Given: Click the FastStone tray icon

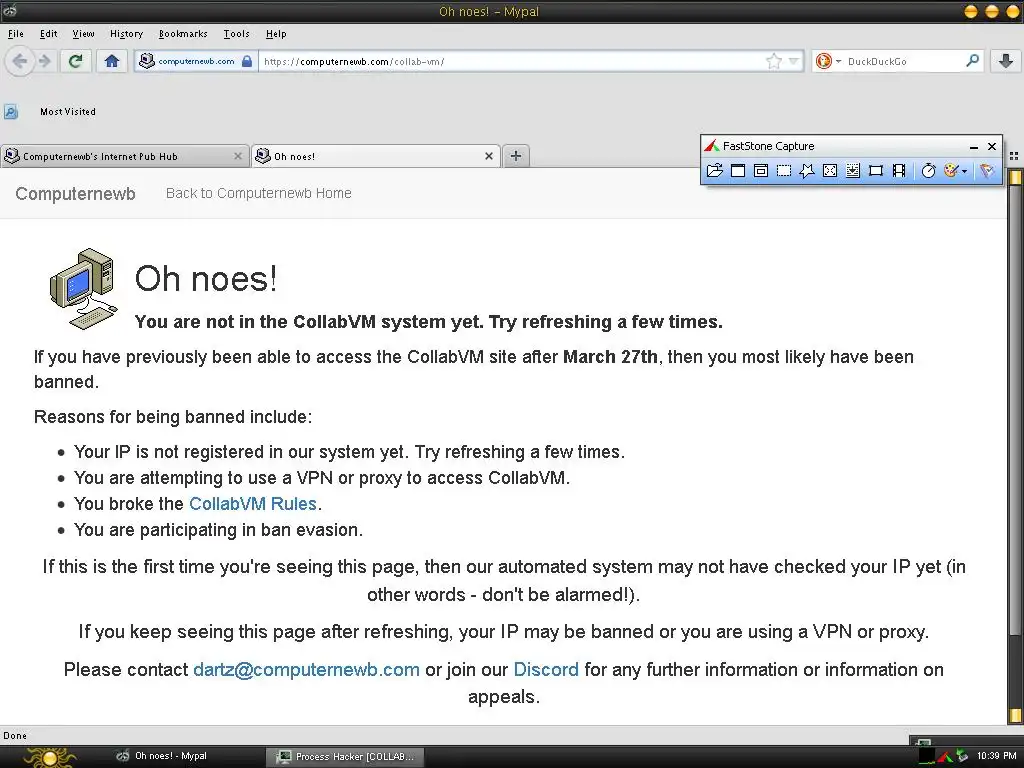Looking at the screenshot, I should click(945, 756).
